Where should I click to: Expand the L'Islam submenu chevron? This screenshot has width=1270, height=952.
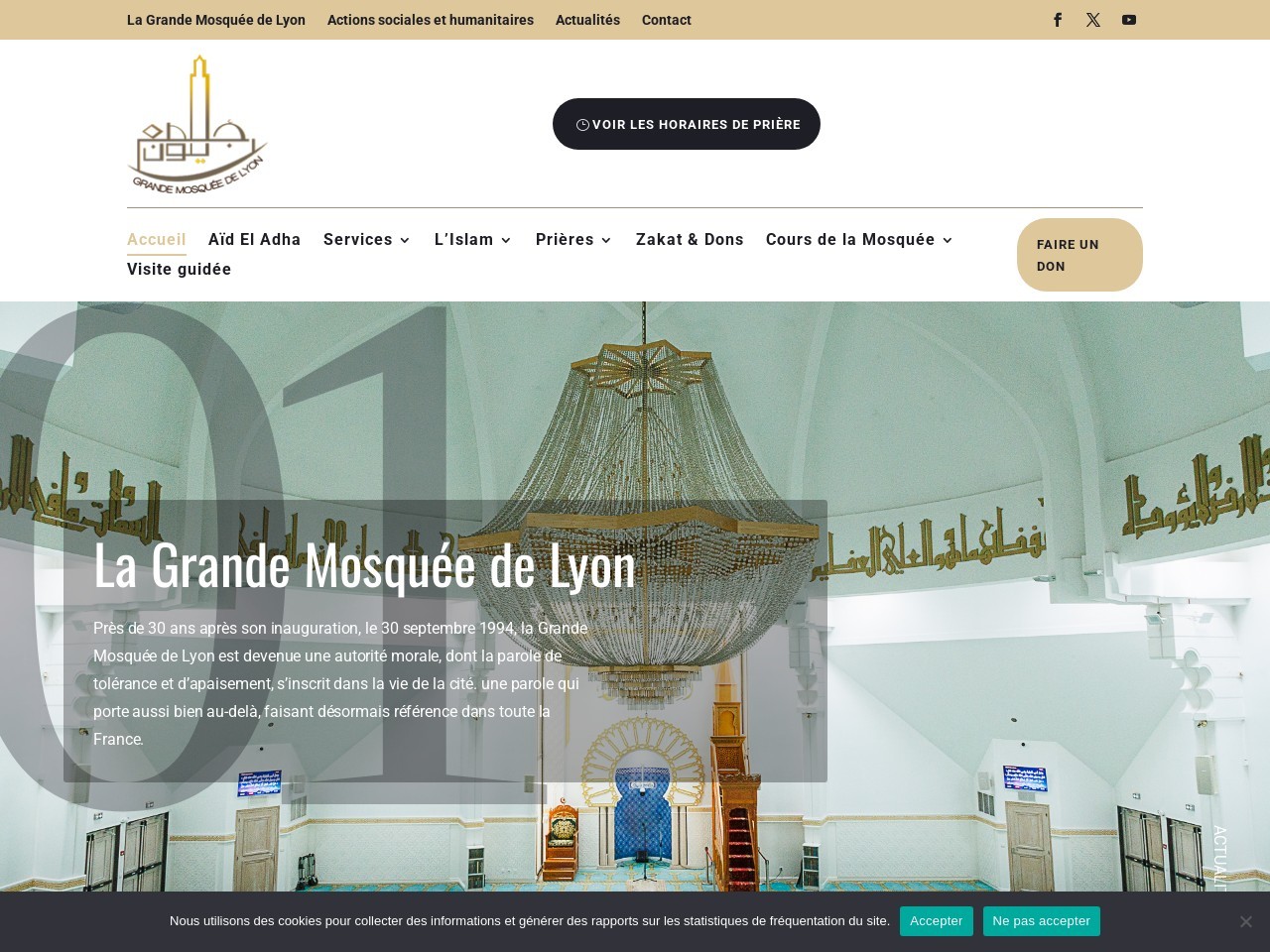click(506, 240)
